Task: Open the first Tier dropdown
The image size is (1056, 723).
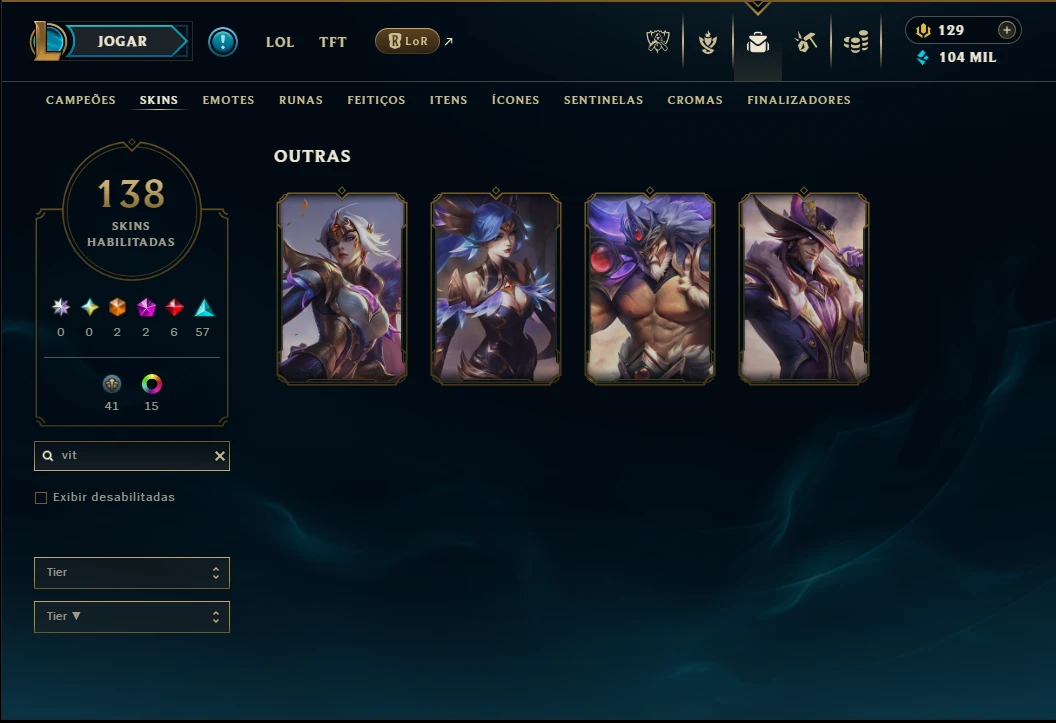Action: 132,573
